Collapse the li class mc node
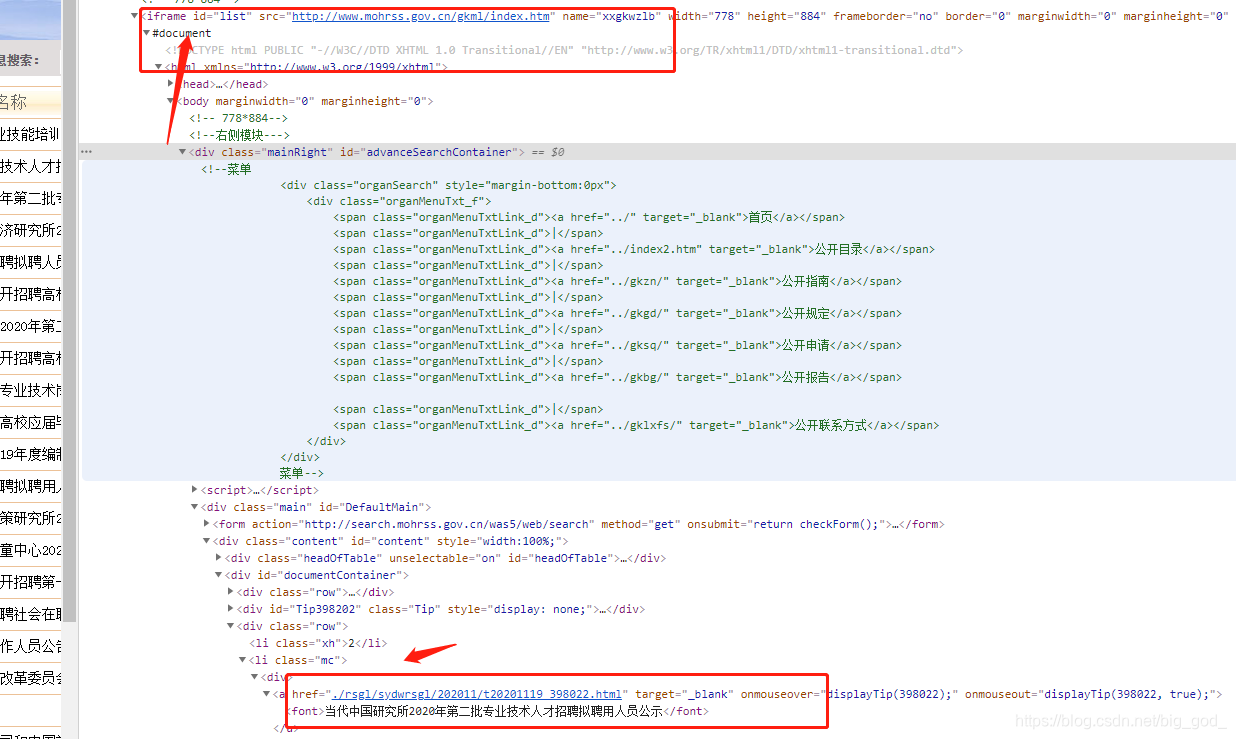The image size is (1236, 739). [x=242, y=660]
